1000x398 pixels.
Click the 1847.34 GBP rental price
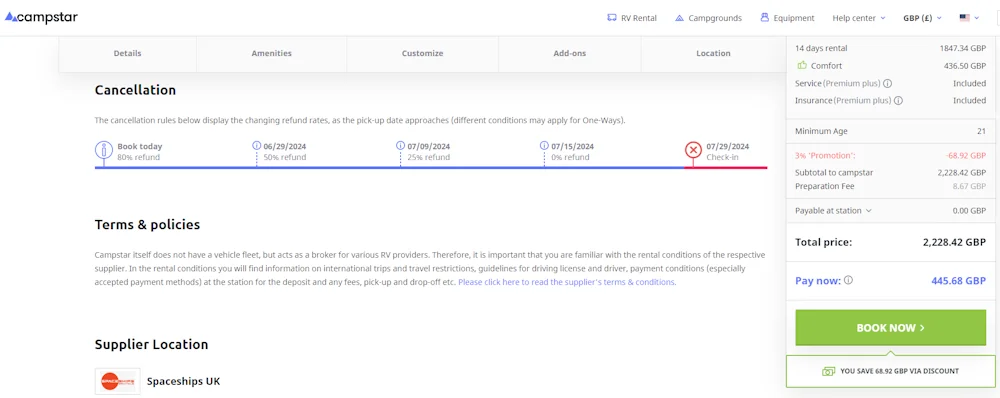pos(962,48)
